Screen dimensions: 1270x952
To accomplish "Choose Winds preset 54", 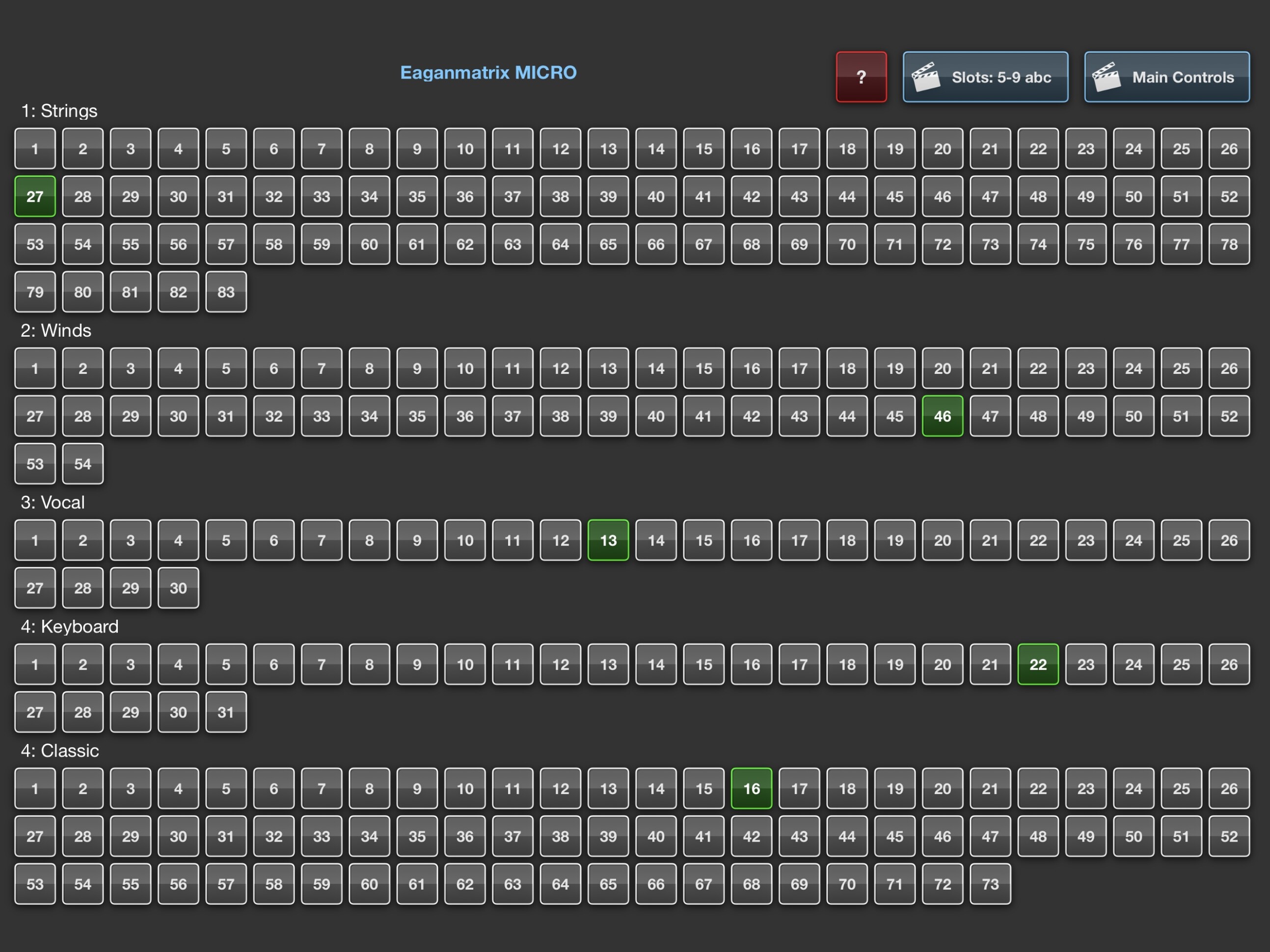I will 82,463.
